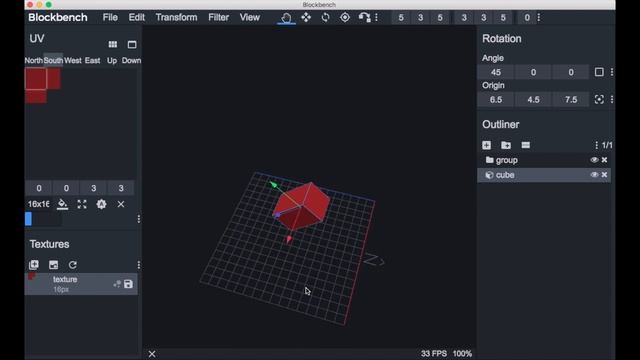Delete the cube with its X

tap(604, 175)
